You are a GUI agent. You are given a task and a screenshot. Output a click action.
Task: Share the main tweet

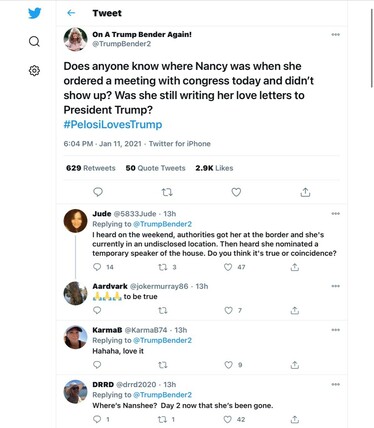[305, 192]
